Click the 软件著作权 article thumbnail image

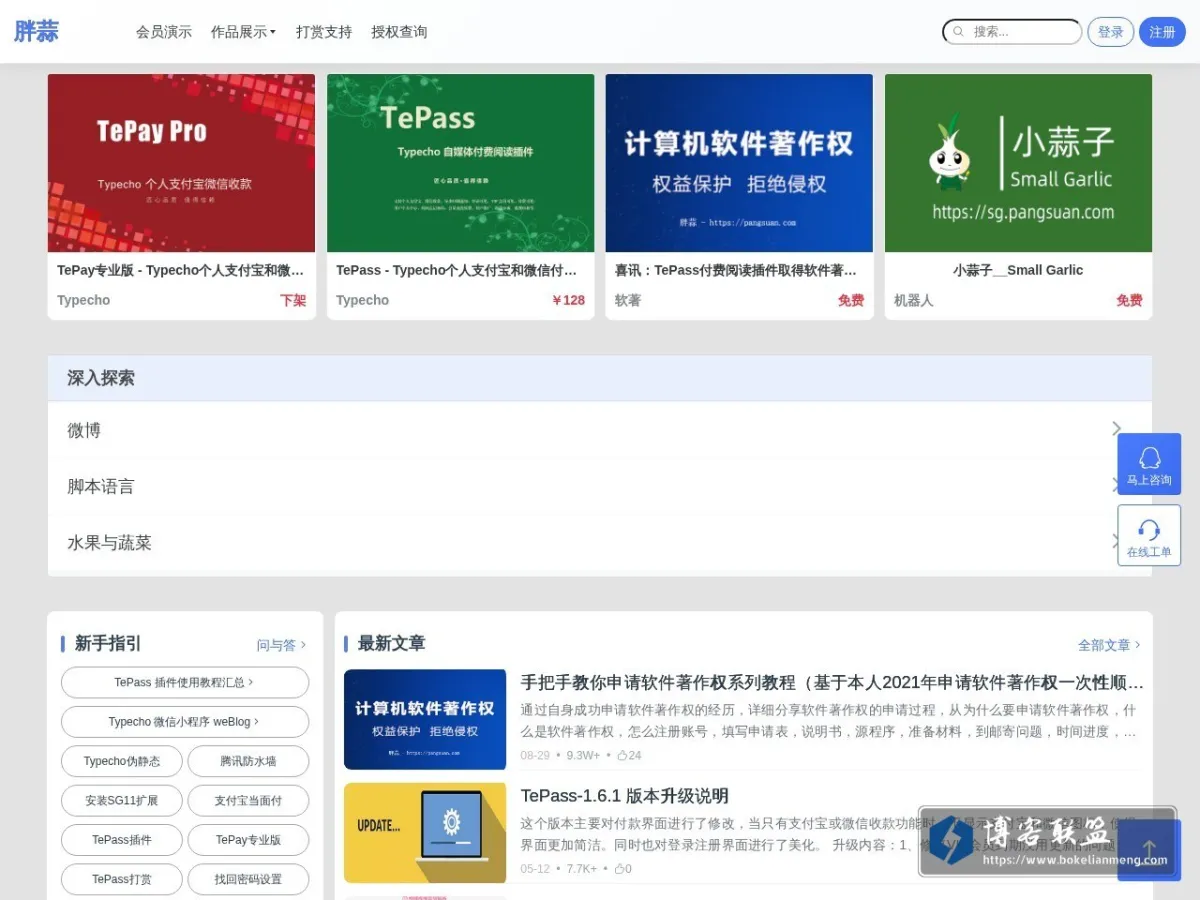pos(425,719)
